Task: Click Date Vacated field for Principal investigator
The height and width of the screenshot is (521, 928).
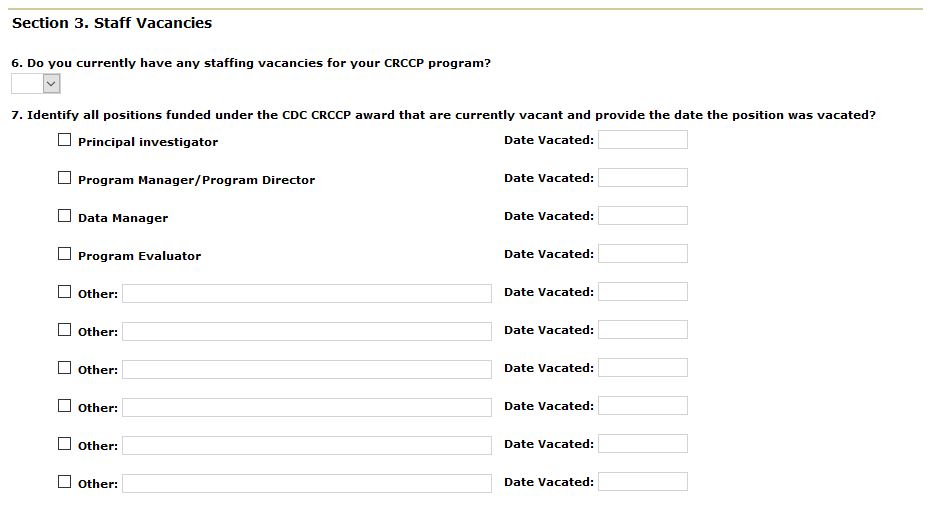Action: point(642,140)
